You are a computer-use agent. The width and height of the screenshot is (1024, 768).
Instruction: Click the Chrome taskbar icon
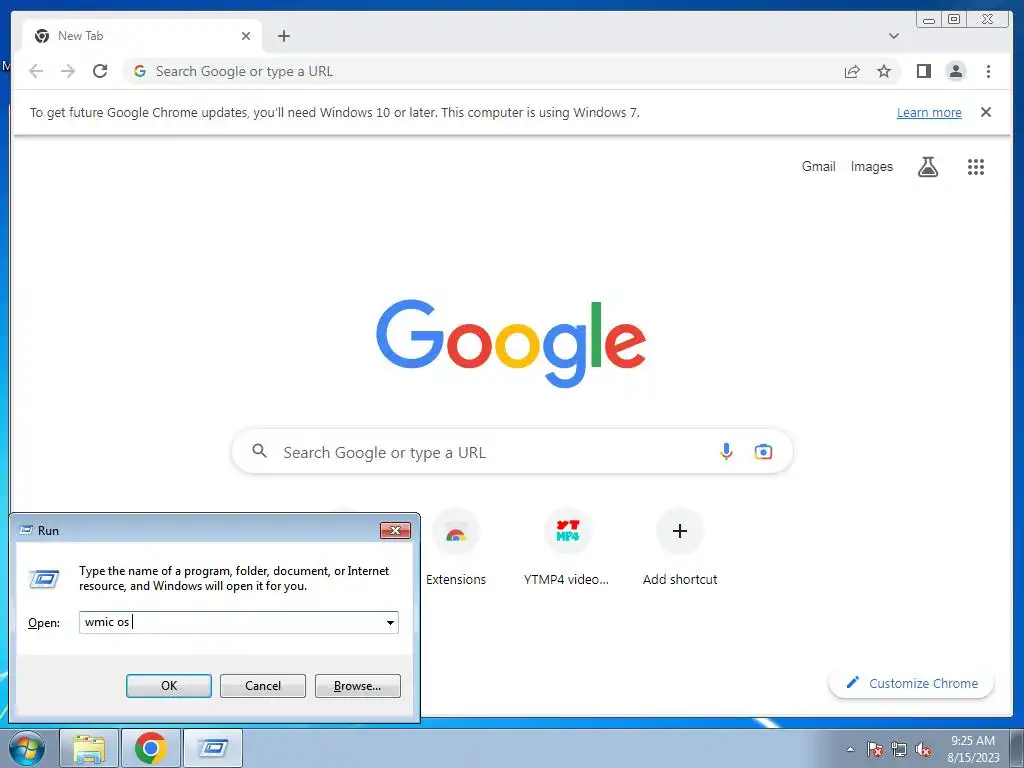pos(151,748)
